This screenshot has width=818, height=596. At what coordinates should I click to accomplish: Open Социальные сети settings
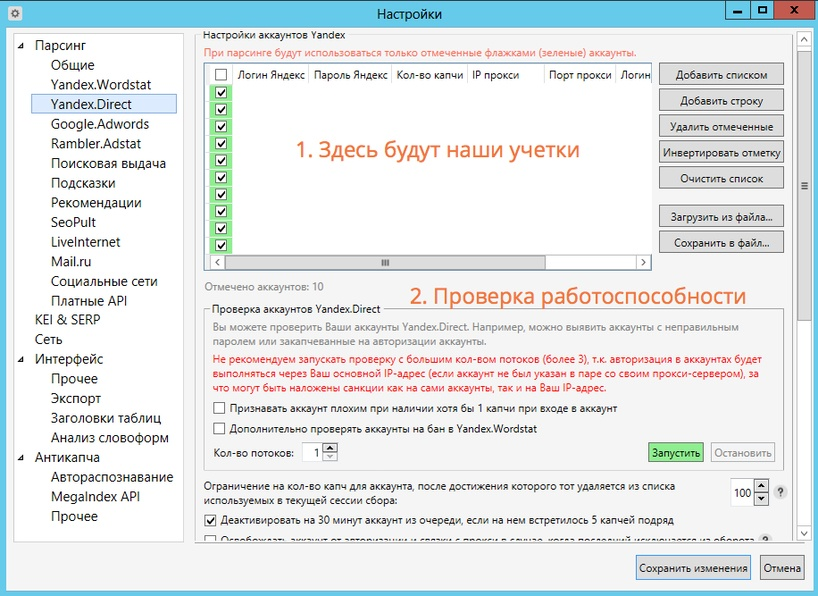(104, 281)
